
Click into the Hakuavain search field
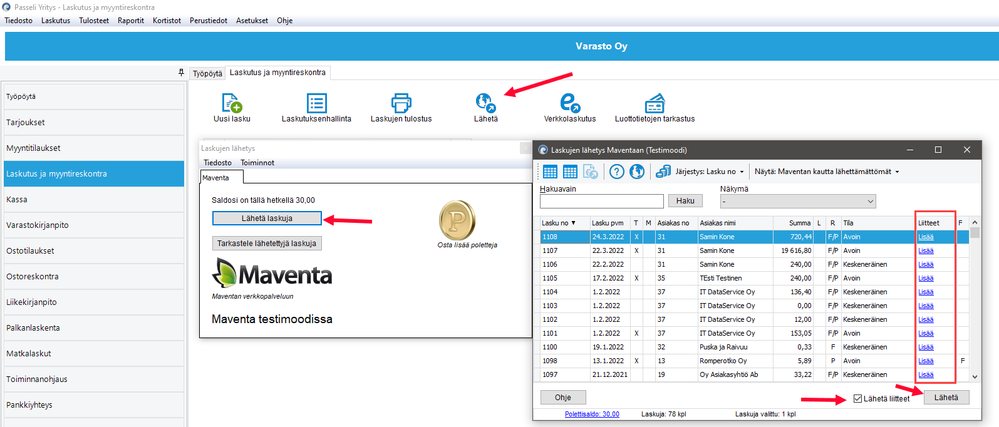tap(601, 201)
